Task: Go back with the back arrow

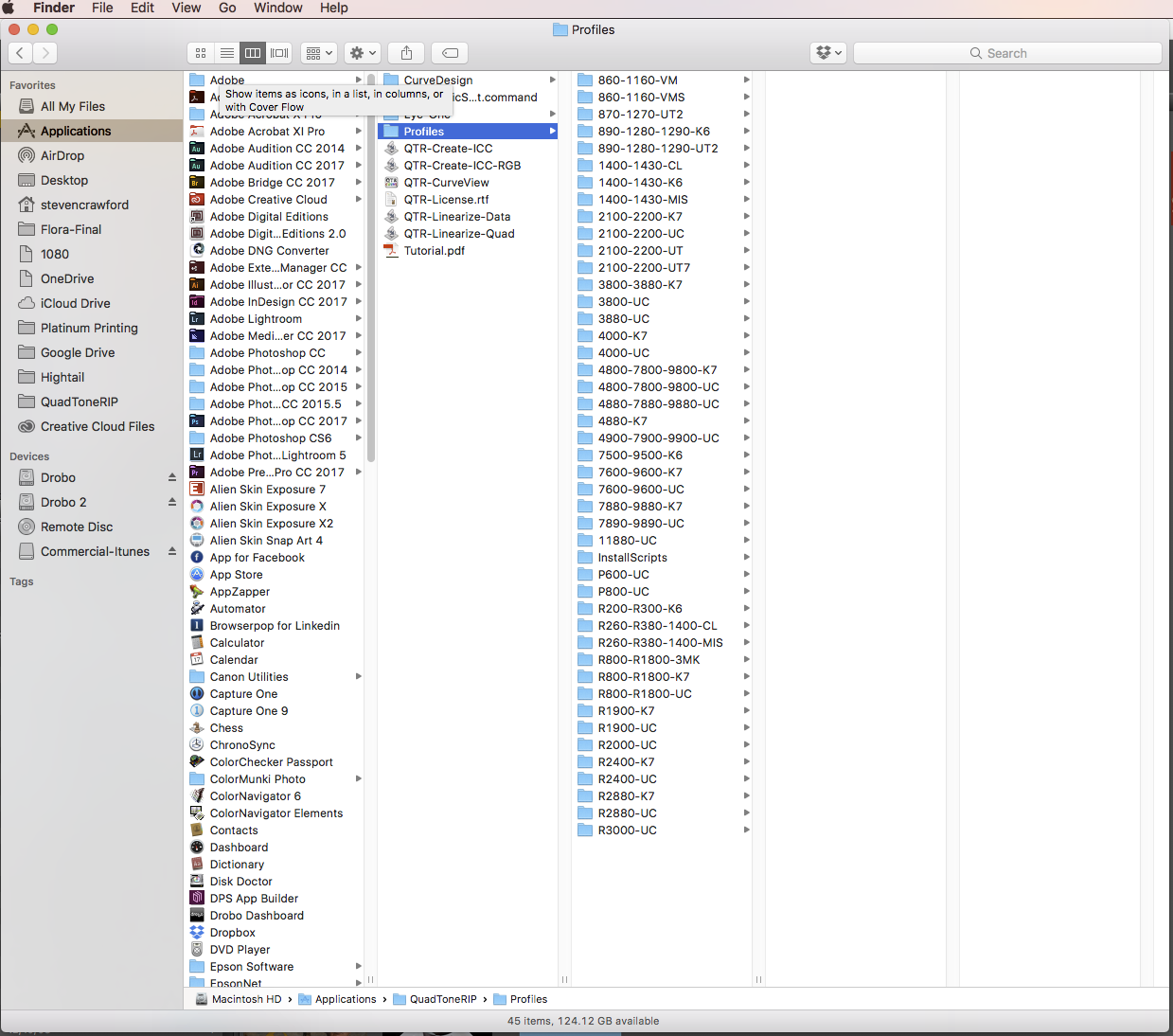Action: click(x=20, y=53)
